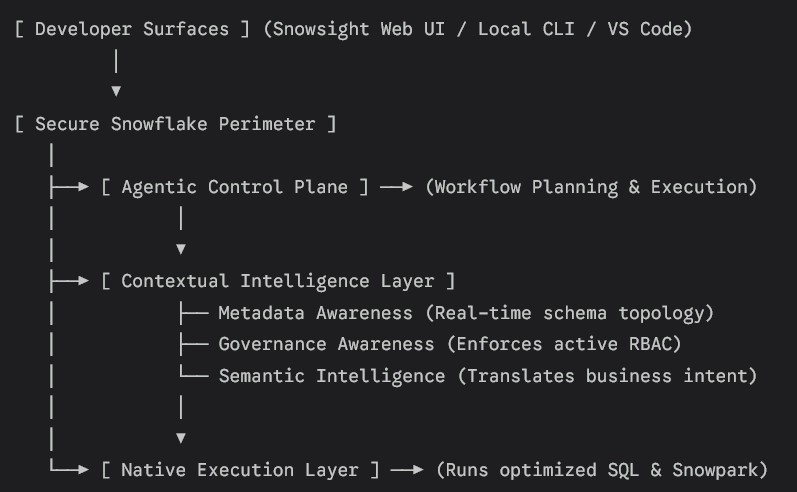797x492 pixels.
Task: Click the down arrow above Native Execution Layer
Action: 181,438
